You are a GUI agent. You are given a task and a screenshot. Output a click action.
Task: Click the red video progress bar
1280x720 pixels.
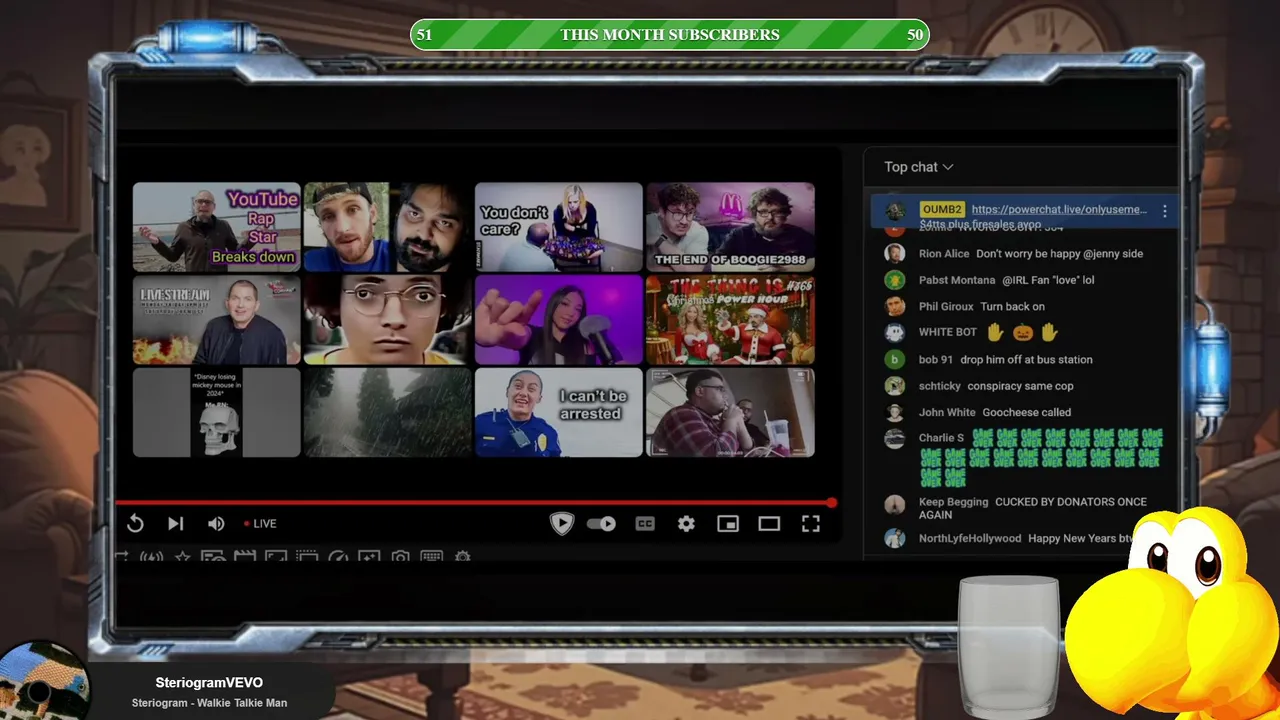coord(473,502)
